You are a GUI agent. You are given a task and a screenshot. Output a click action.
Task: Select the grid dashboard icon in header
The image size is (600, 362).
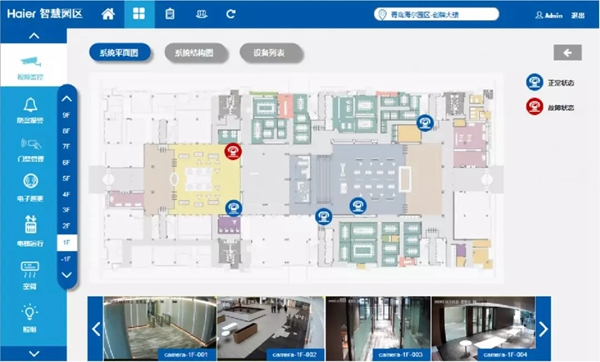139,14
